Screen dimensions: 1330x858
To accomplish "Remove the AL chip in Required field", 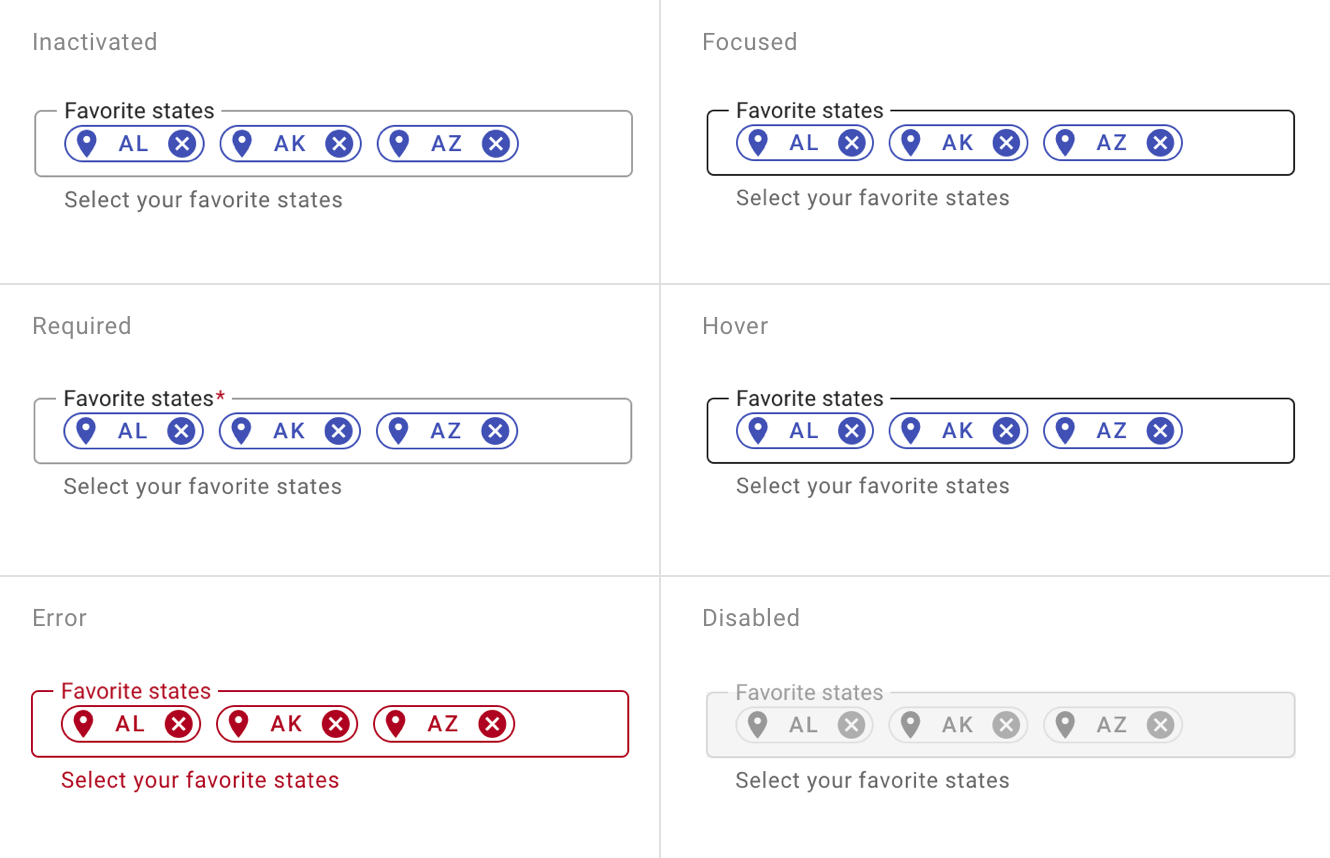I will coord(181,431).
